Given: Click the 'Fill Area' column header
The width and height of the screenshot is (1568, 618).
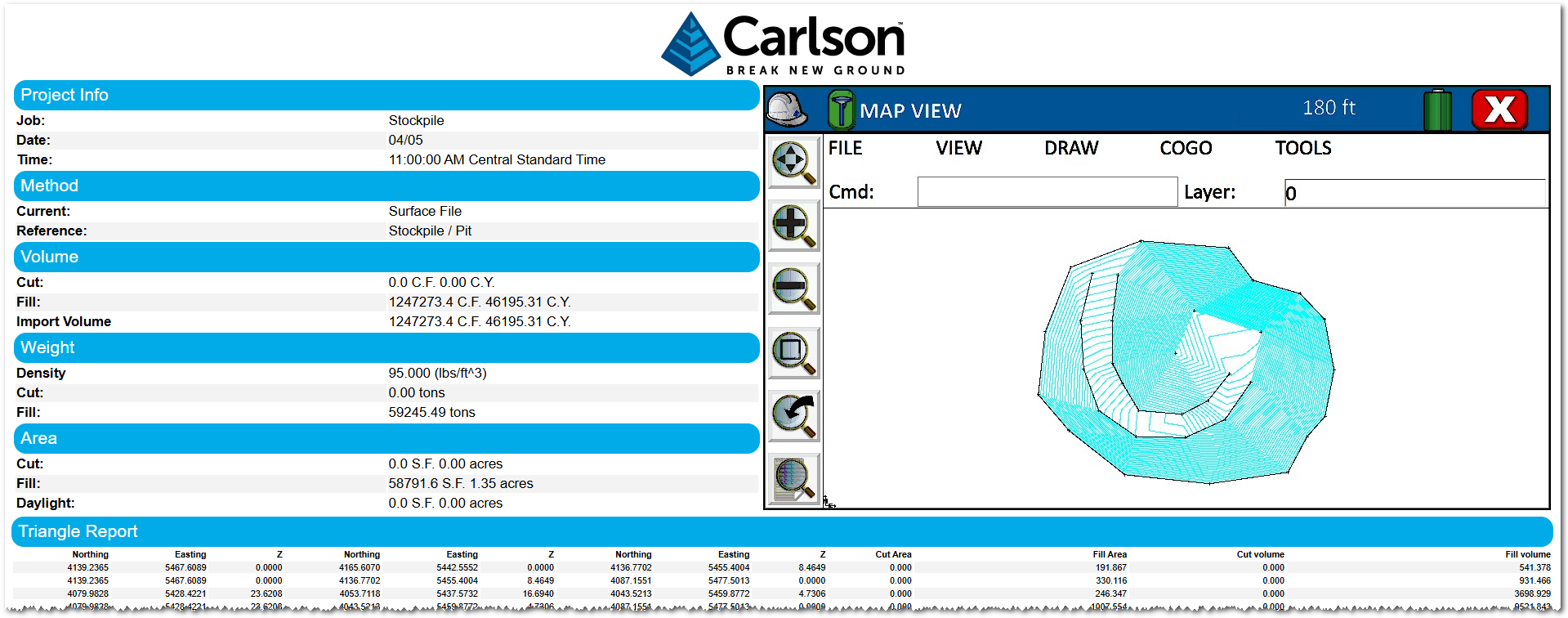Looking at the screenshot, I should click(1110, 554).
